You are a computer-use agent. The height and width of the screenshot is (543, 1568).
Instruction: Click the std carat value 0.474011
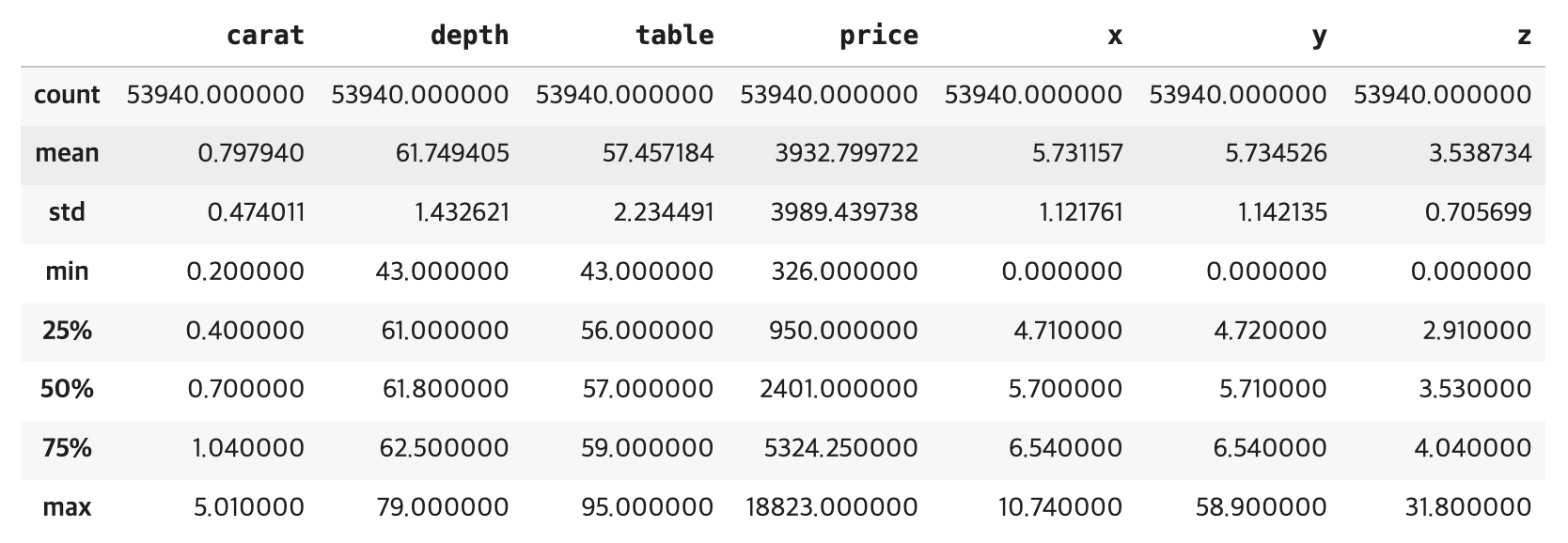click(256, 212)
